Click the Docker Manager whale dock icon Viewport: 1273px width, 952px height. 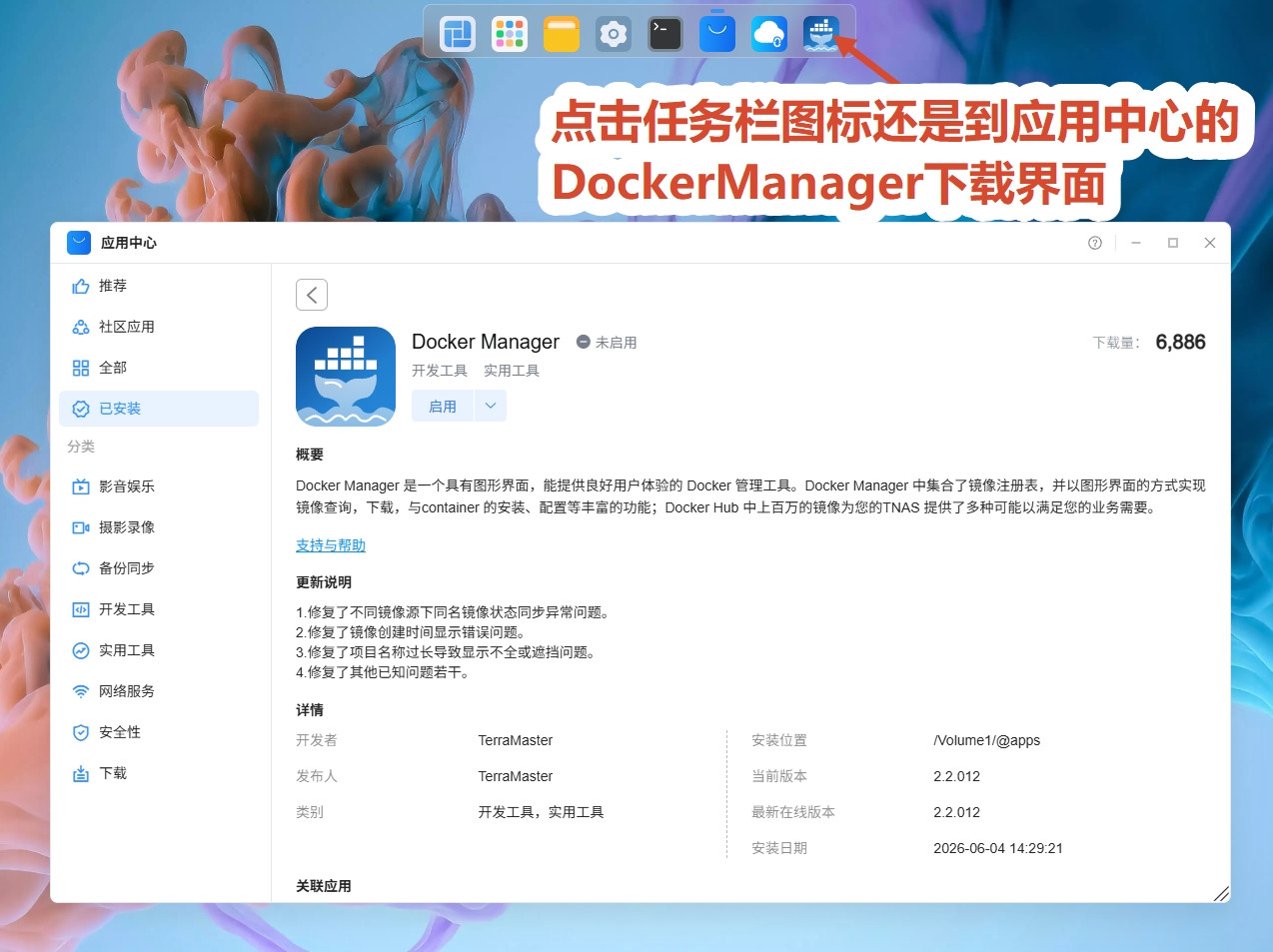(821, 34)
